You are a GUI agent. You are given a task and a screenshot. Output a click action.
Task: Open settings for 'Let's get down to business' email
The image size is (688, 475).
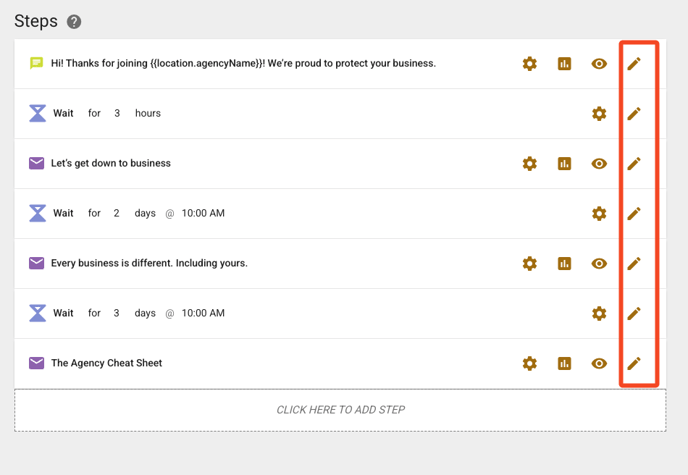(530, 164)
